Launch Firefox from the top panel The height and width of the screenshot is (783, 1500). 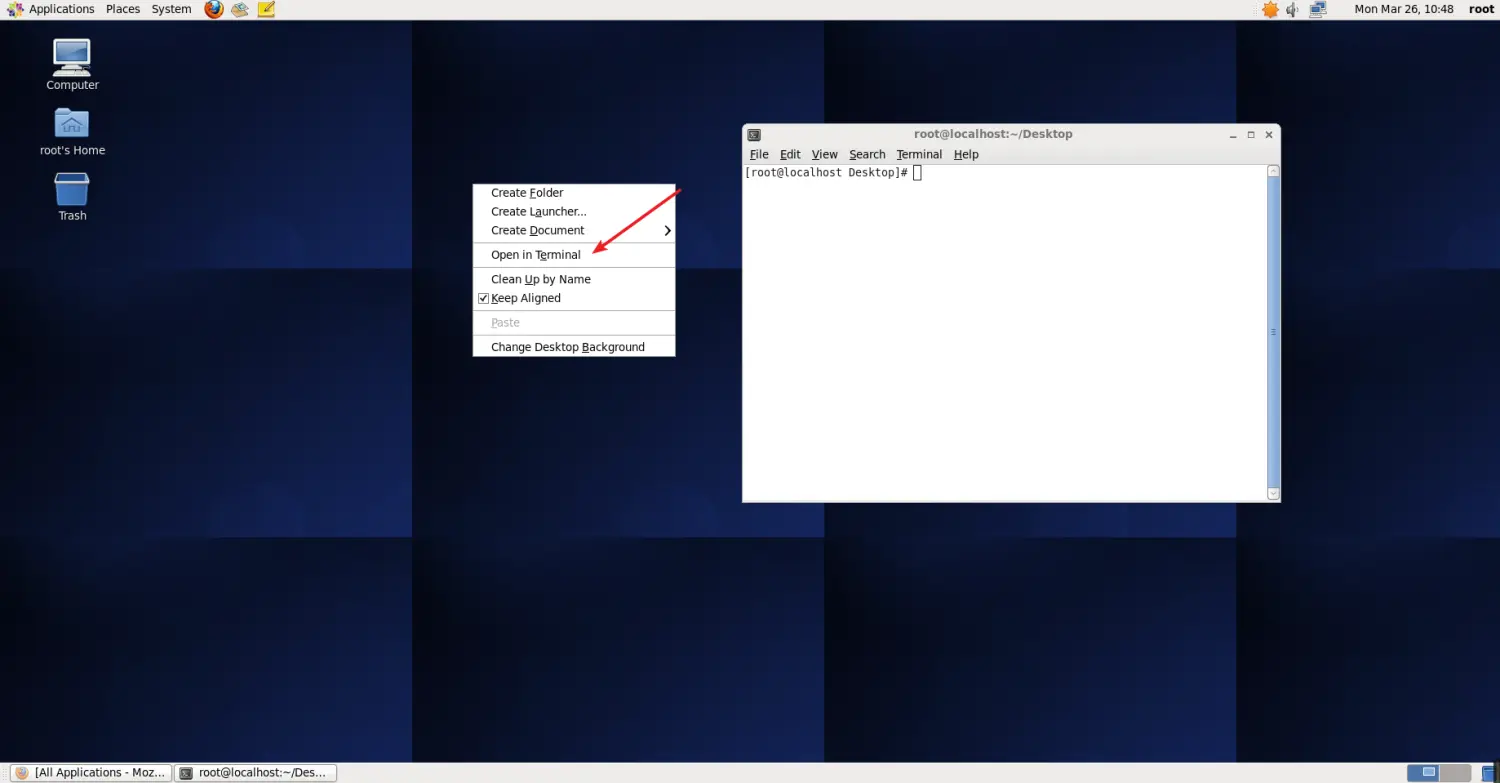point(214,9)
